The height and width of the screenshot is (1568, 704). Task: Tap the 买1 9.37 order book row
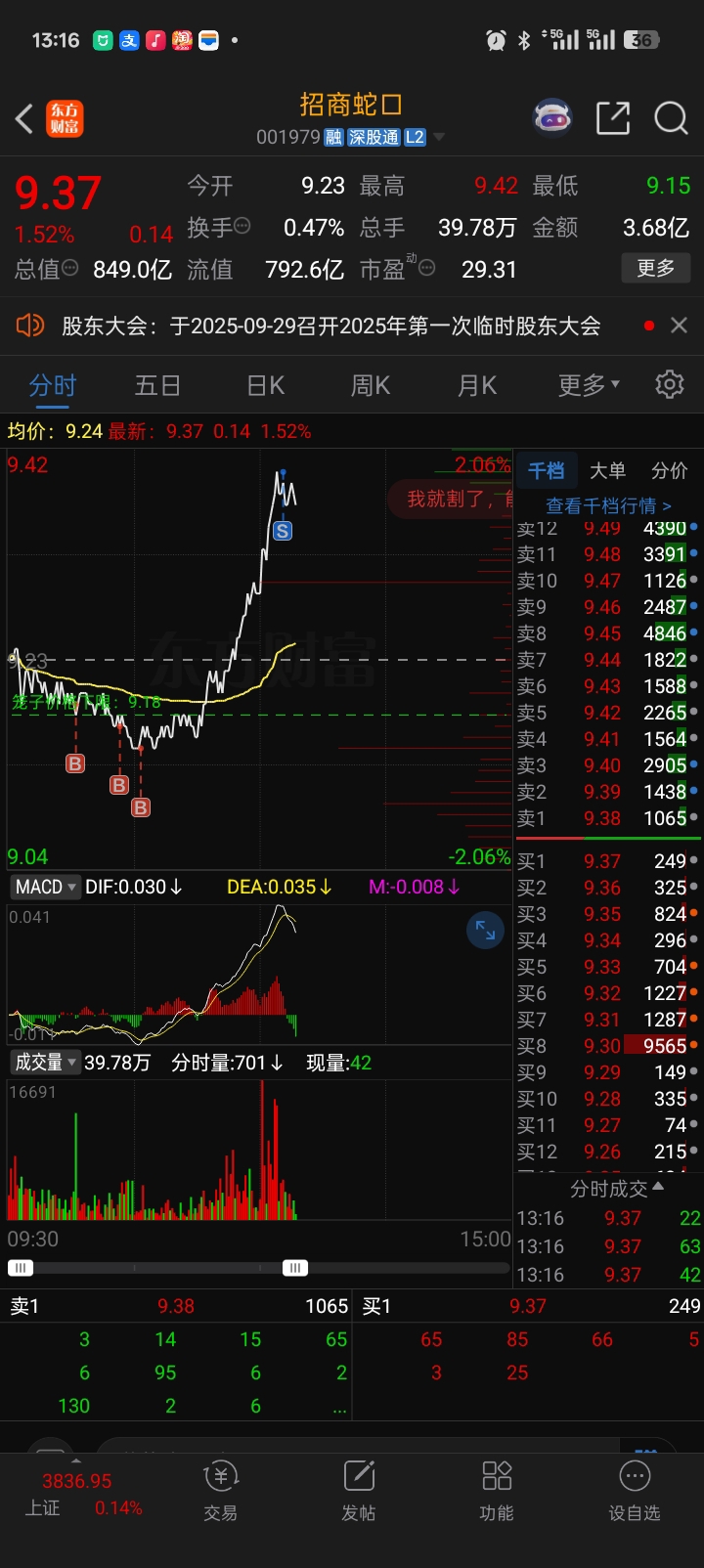click(x=607, y=861)
